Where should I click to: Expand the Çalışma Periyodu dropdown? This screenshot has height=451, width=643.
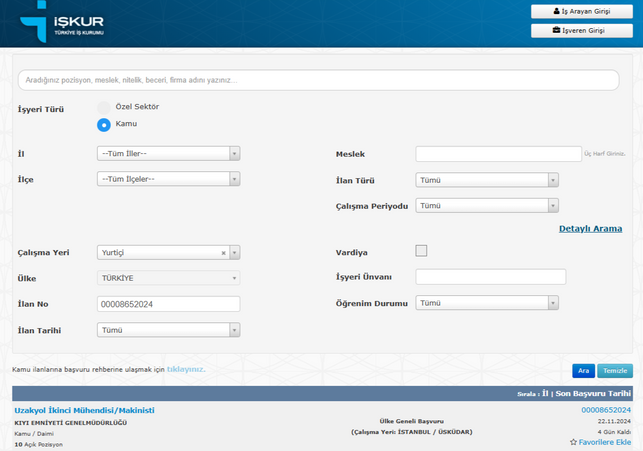click(x=486, y=206)
